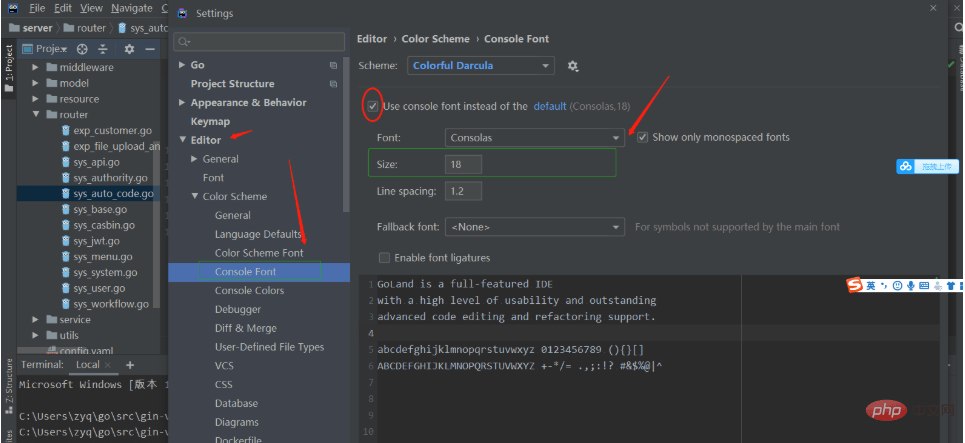
Task: Open the Project view selector dropdown
Action: click(x=45, y=49)
